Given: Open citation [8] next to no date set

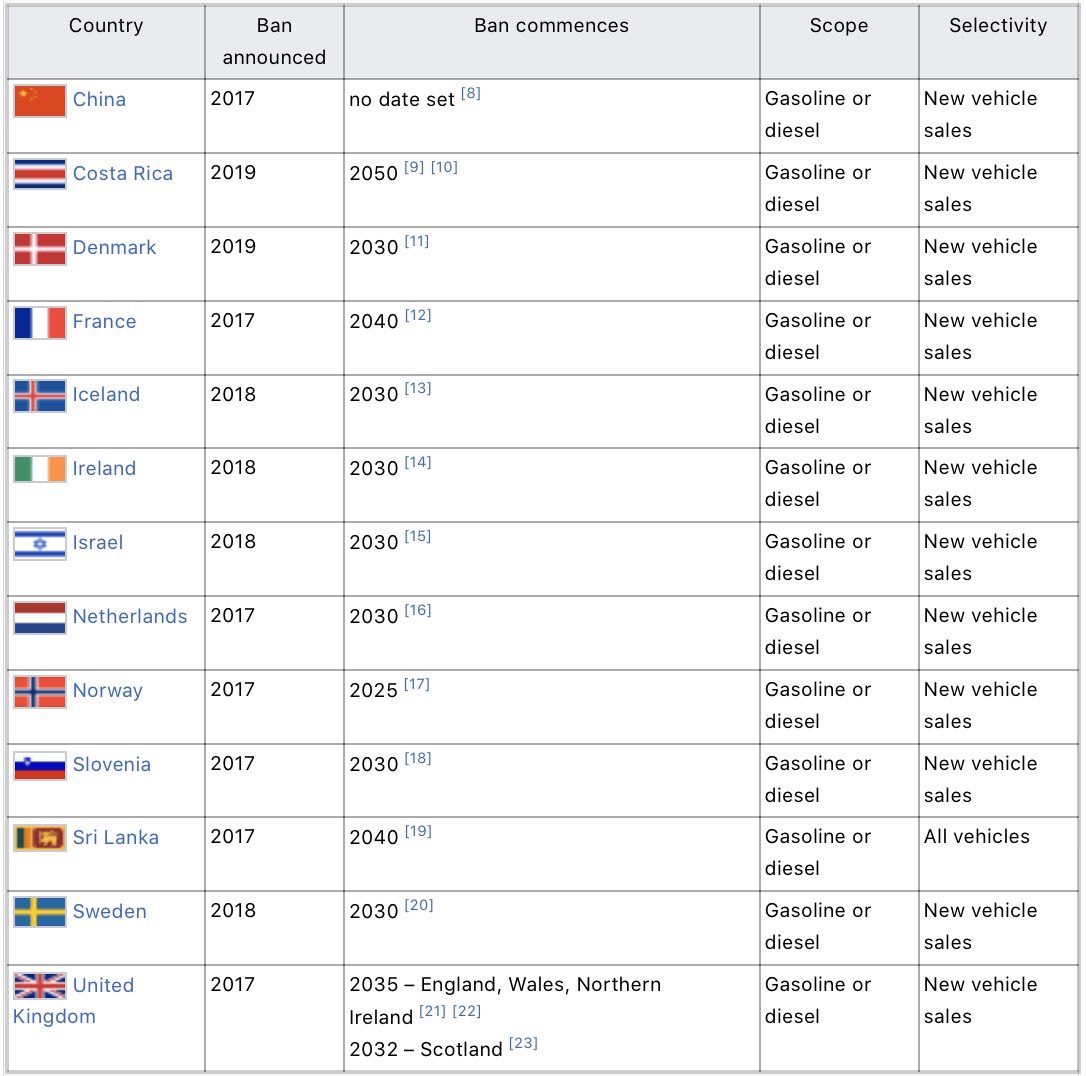Looking at the screenshot, I should pos(470,93).
